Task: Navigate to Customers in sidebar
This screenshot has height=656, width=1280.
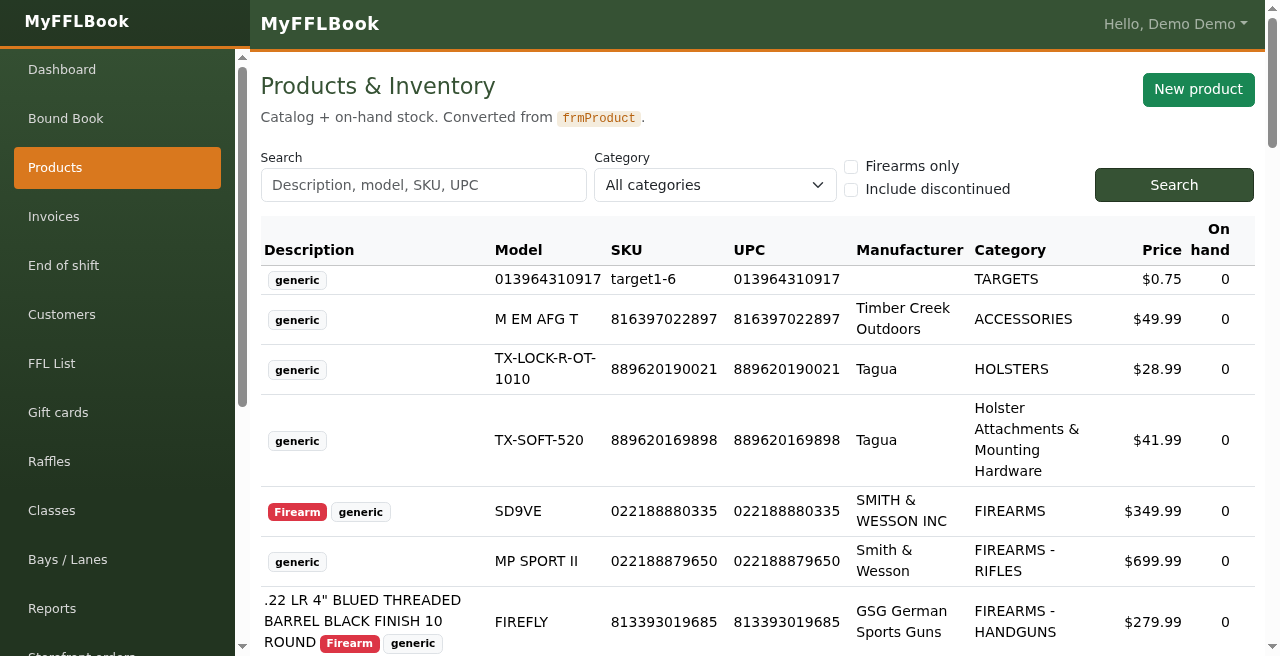Action: [x=117, y=315]
